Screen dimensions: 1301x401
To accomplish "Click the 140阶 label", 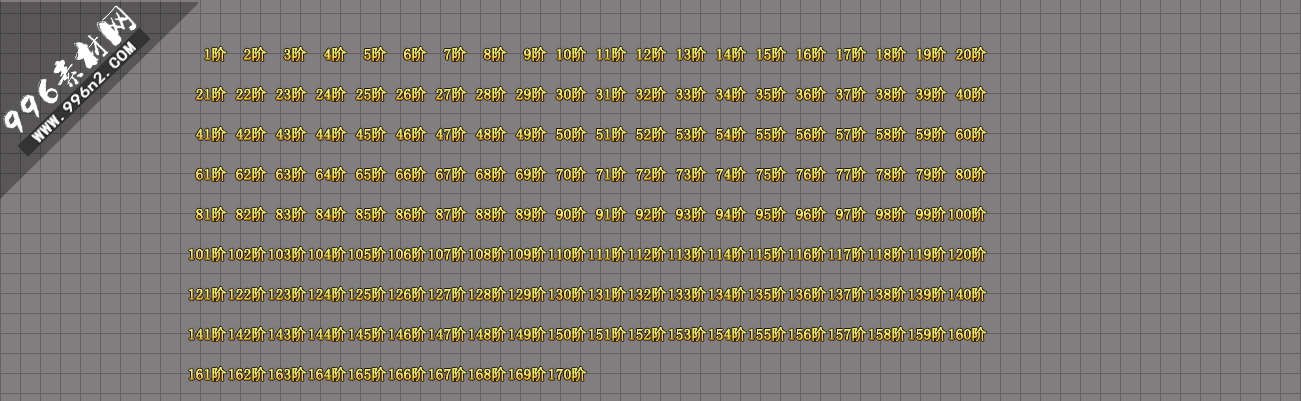I will tap(967, 295).
